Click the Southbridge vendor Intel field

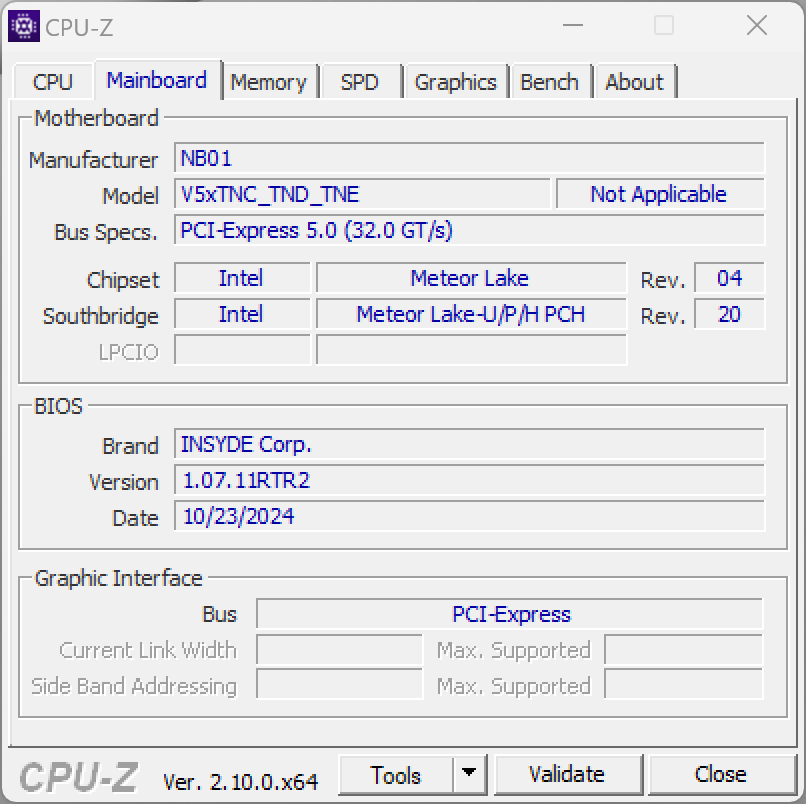pos(242,314)
